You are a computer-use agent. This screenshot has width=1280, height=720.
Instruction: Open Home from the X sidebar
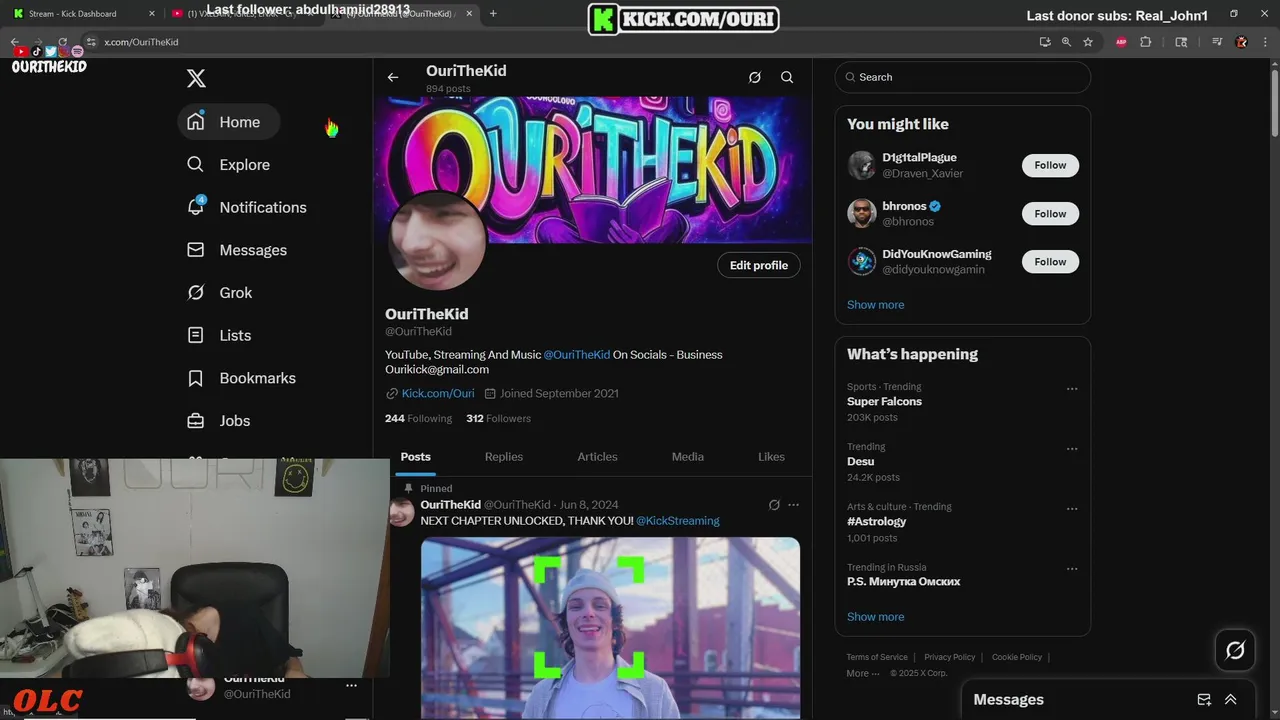(x=228, y=122)
